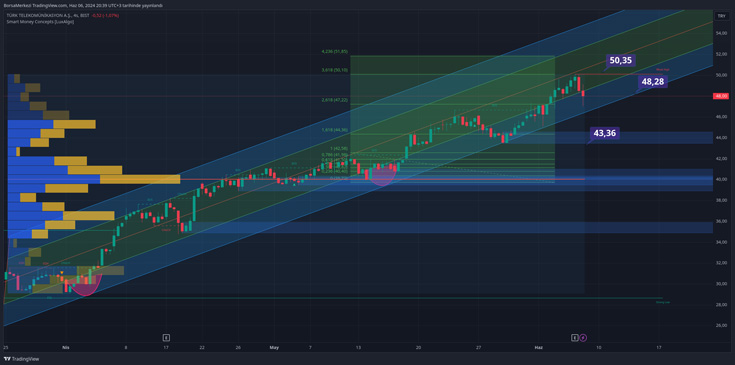Click the May month label on time axis
Viewport: 735px width, 365px height.
click(x=274, y=348)
